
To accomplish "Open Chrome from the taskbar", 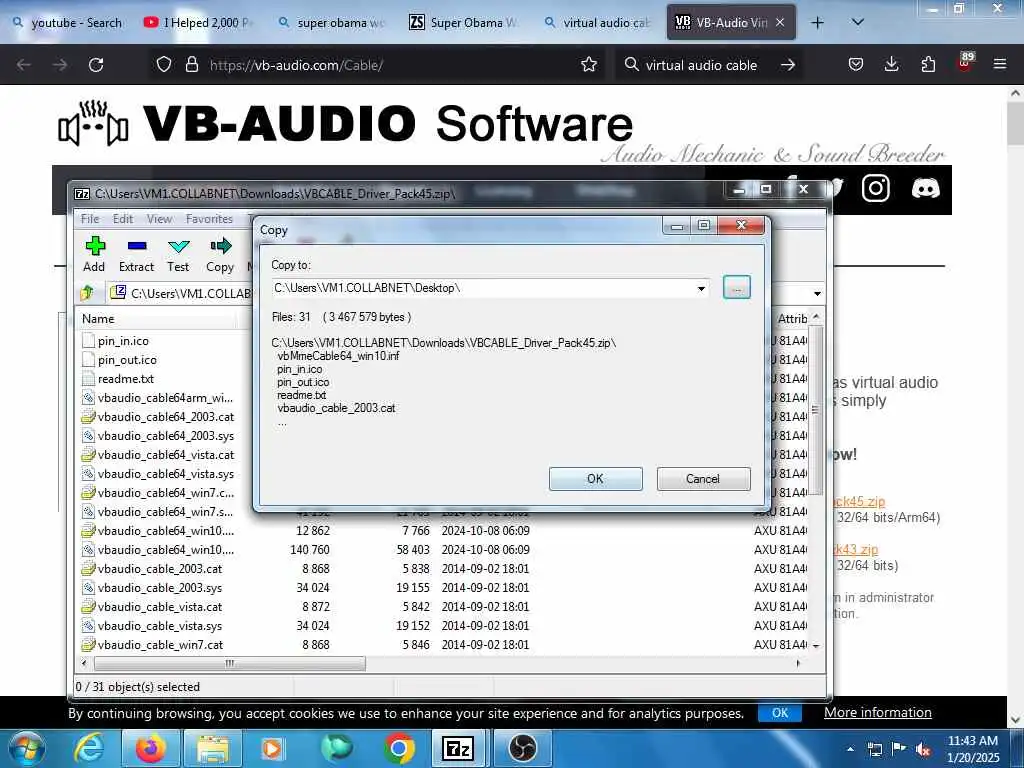I will tap(398, 749).
